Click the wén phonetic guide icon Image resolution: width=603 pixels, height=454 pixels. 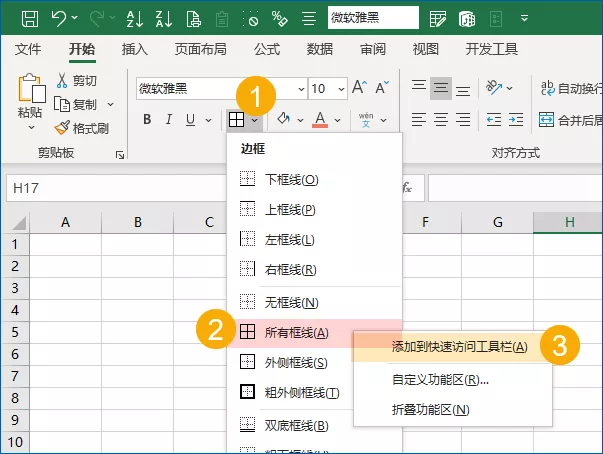(x=366, y=120)
